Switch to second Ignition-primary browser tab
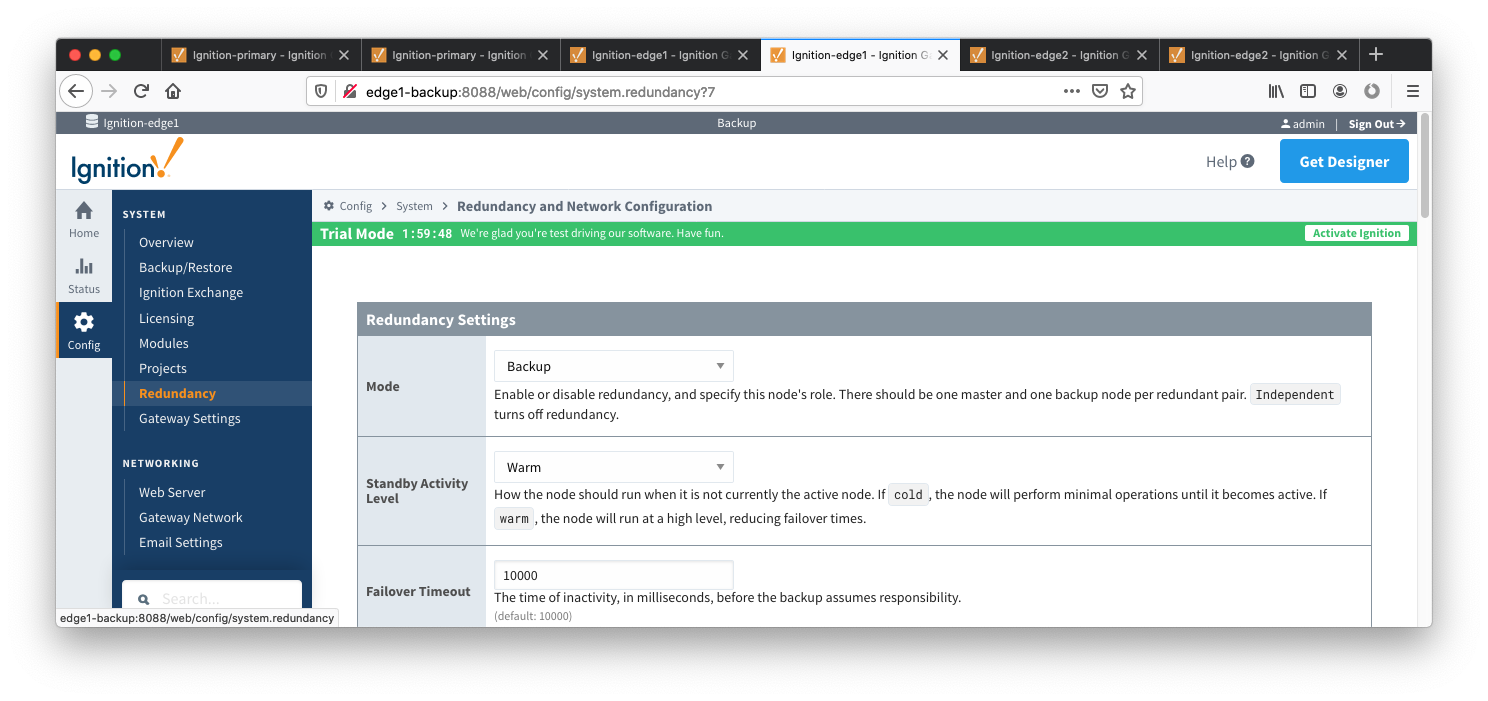Image resolution: width=1488 pixels, height=701 pixels. (460, 55)
